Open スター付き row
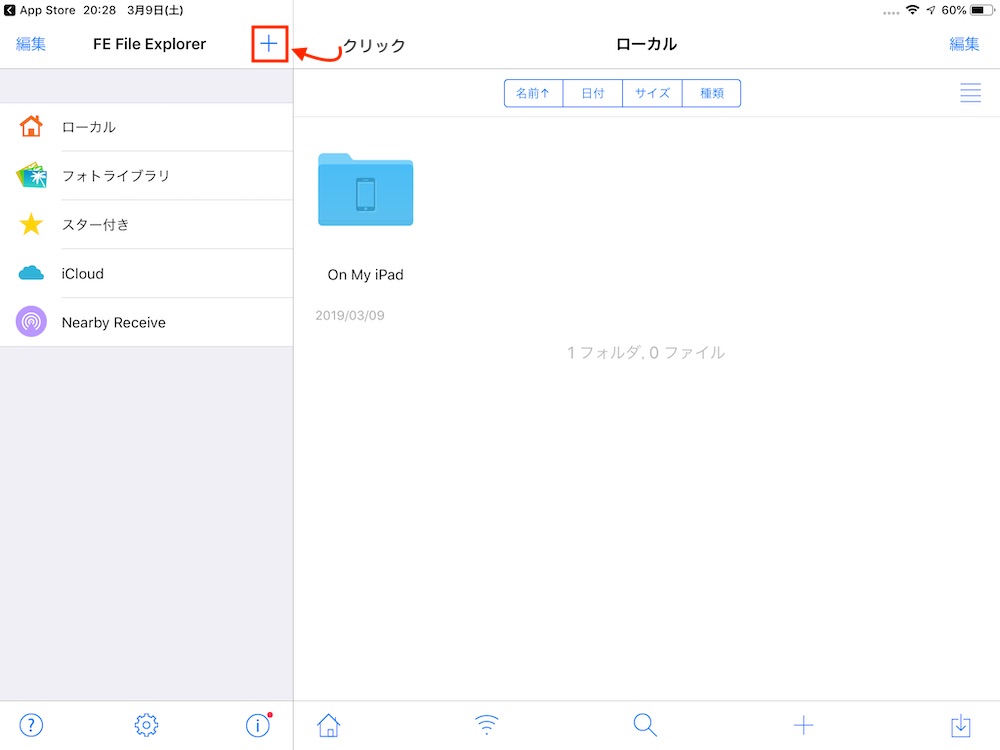1000x750 pixels. 147,224
